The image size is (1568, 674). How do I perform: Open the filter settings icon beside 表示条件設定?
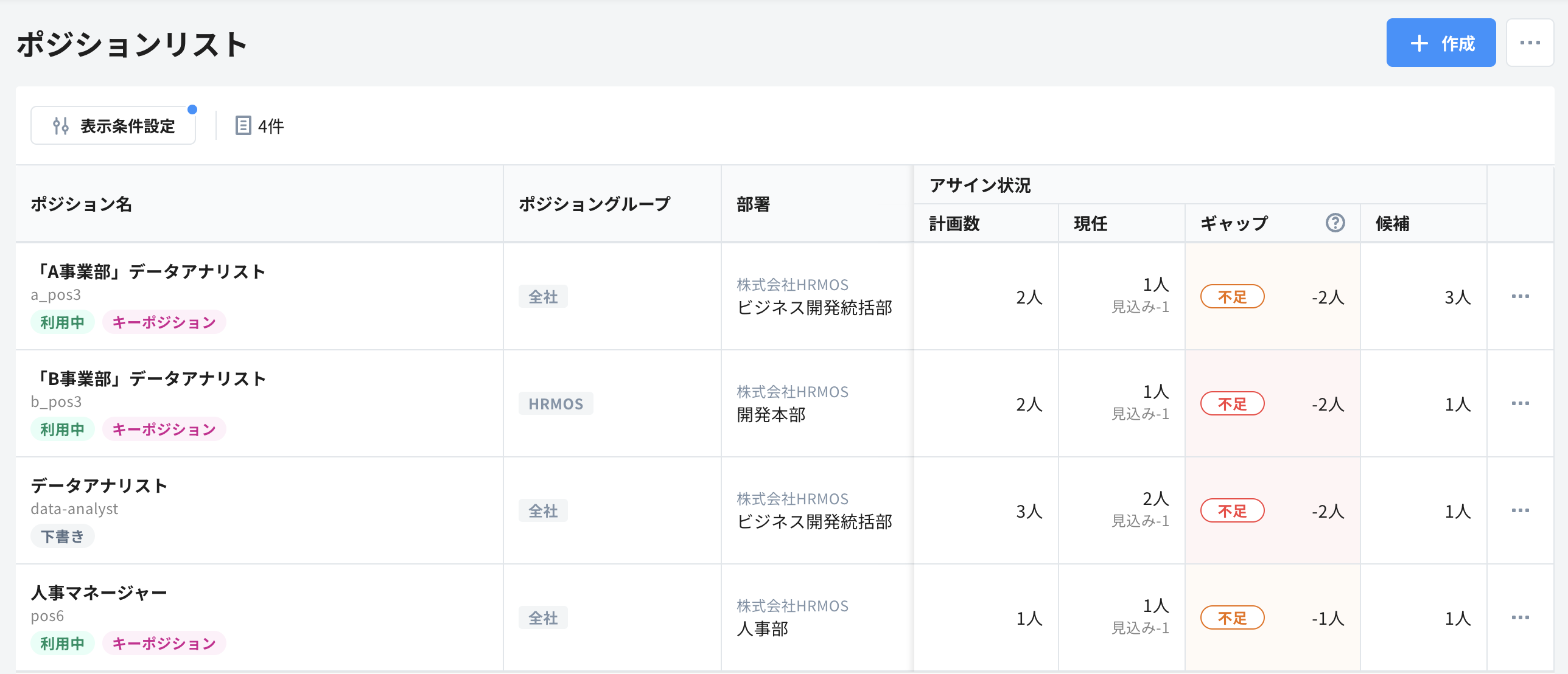61,125
